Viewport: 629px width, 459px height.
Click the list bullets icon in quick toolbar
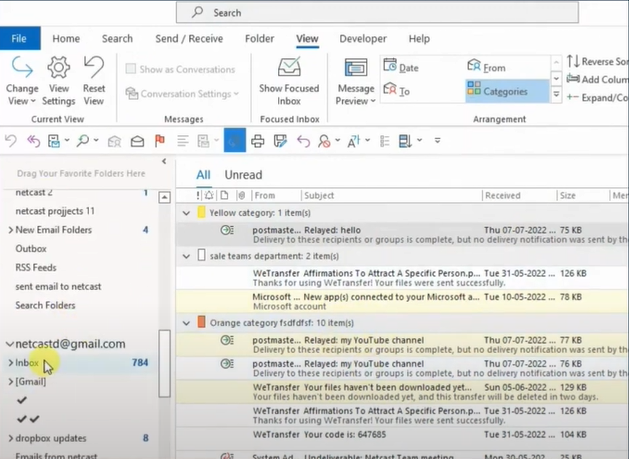click(385, 141)
